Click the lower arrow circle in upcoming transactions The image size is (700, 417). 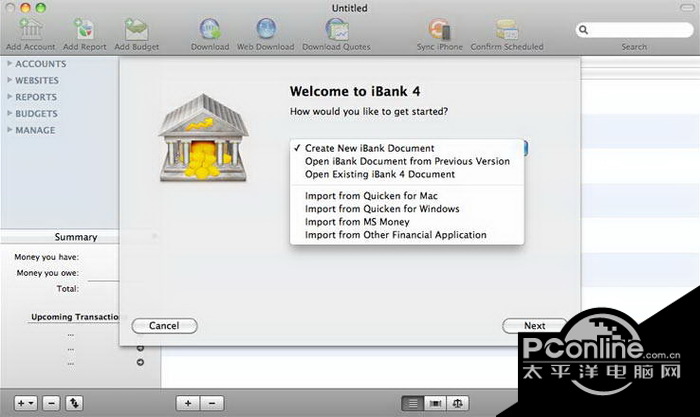pyautogui.click(x=140, y=362)
